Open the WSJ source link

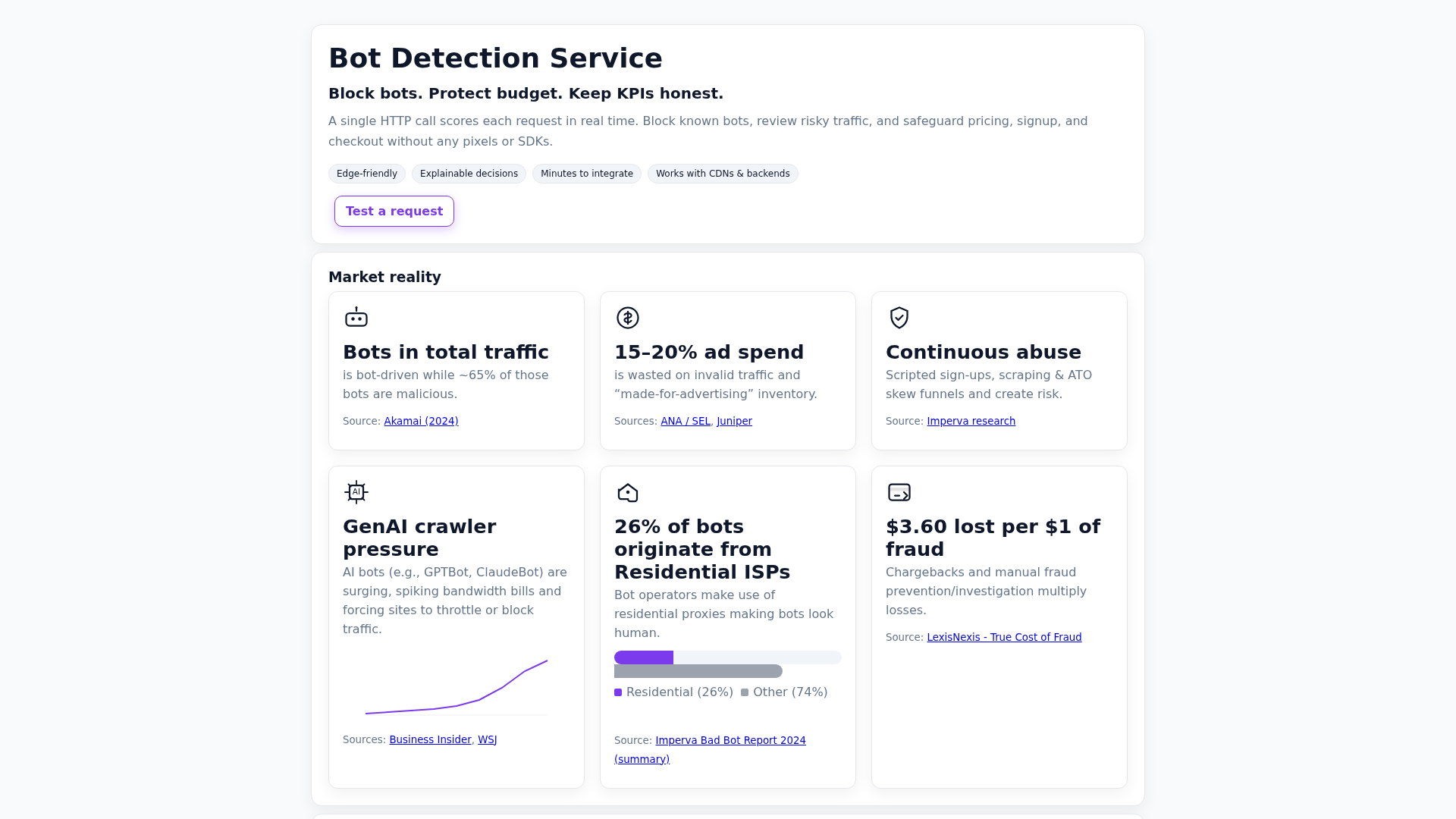coord(487,739)
